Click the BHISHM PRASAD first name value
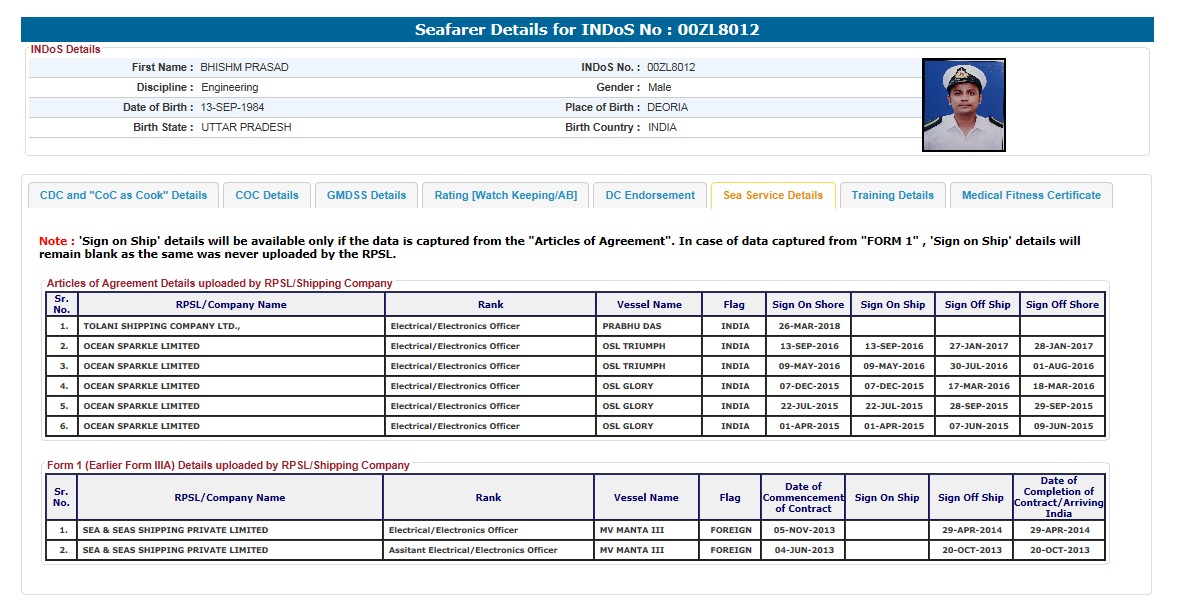 click(244, 67)
